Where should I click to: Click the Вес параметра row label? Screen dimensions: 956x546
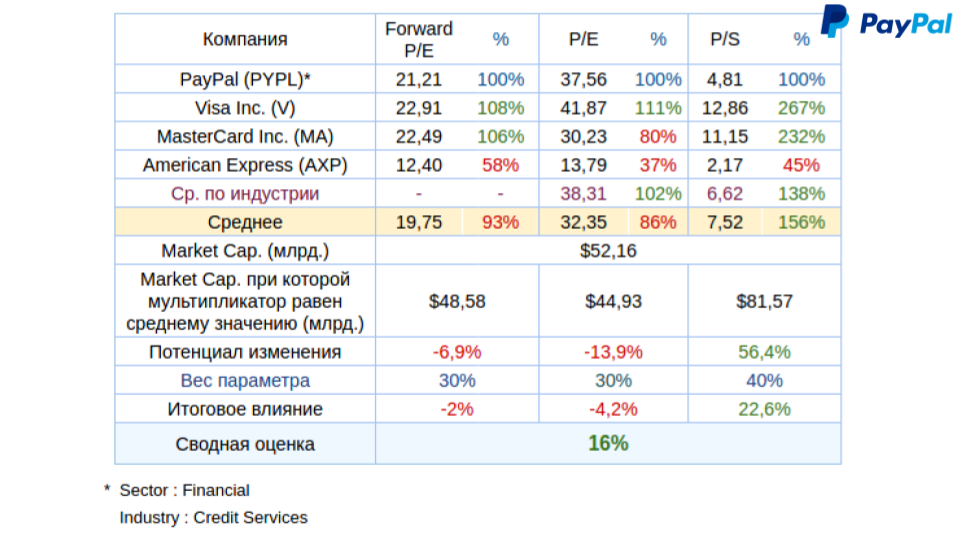pyautogui.click(x=245, y=380)
